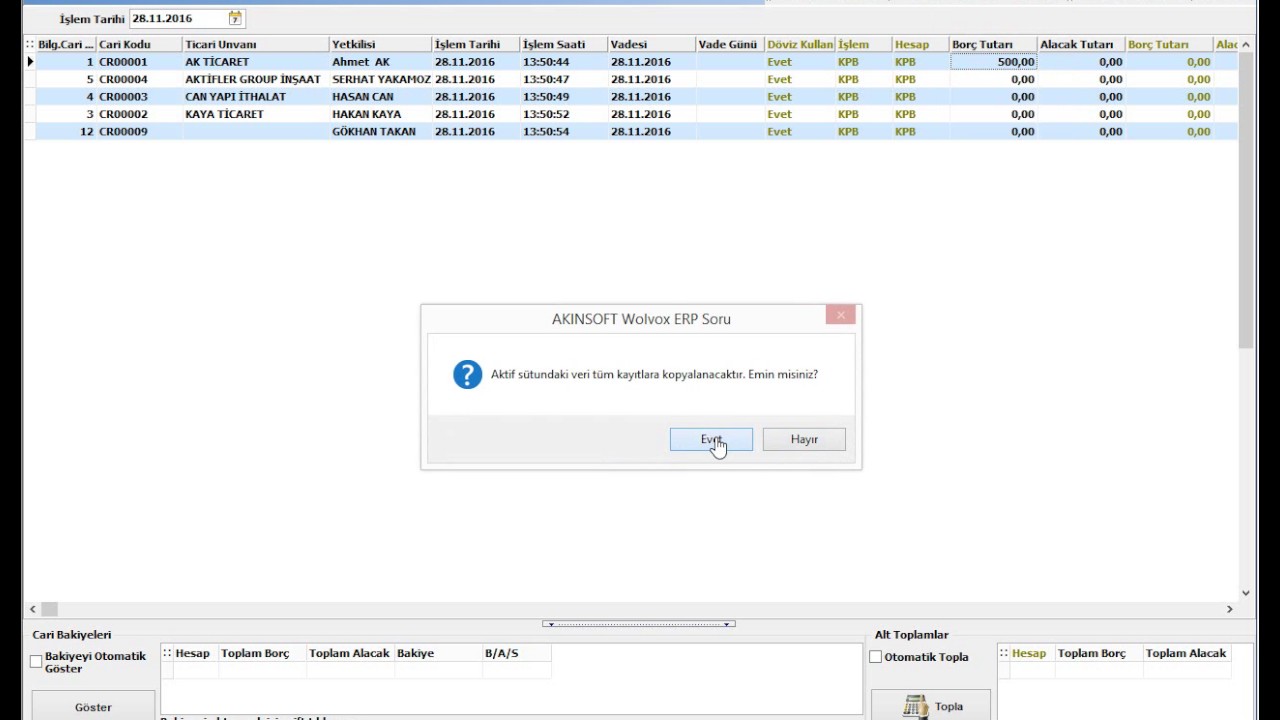This screenshot has height=720, width=1280.
Task: Select the cell GÖKHAN TAKAN
Action: tap(380, 132)
